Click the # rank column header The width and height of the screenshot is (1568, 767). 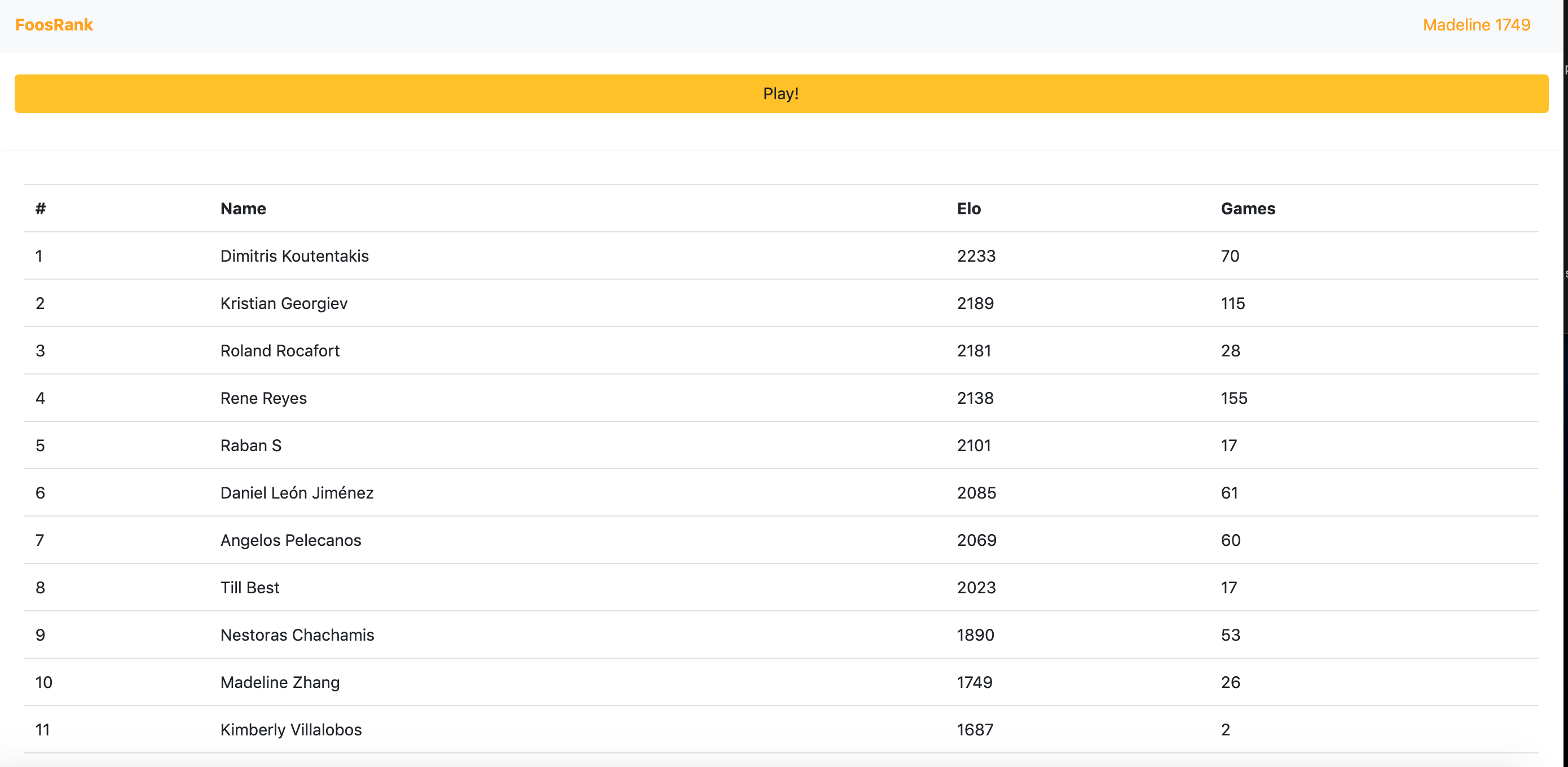[40, 209]
